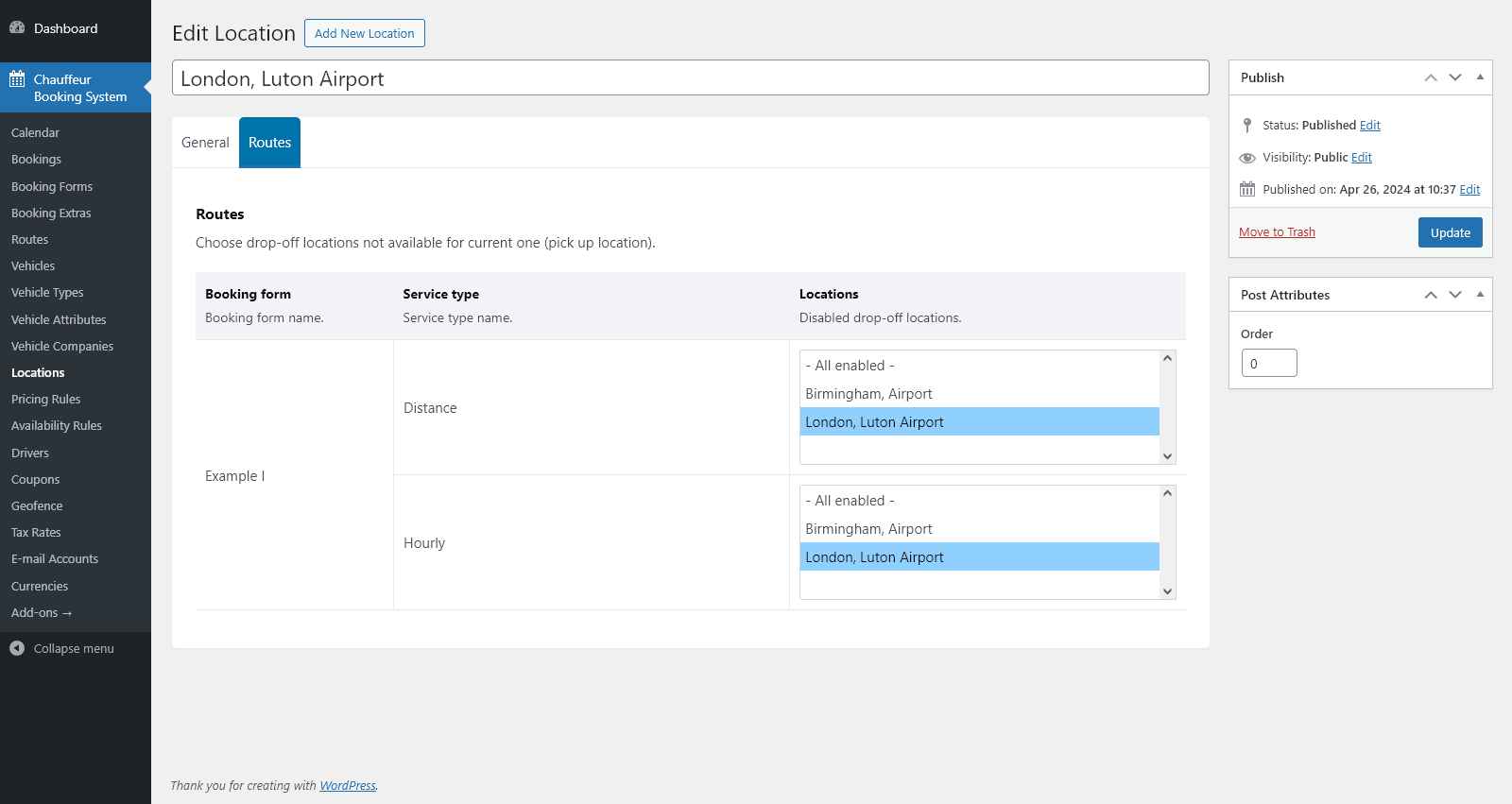Select Birmingham, Airport in Distance list

pyautogui.click(x=868, y=394)
